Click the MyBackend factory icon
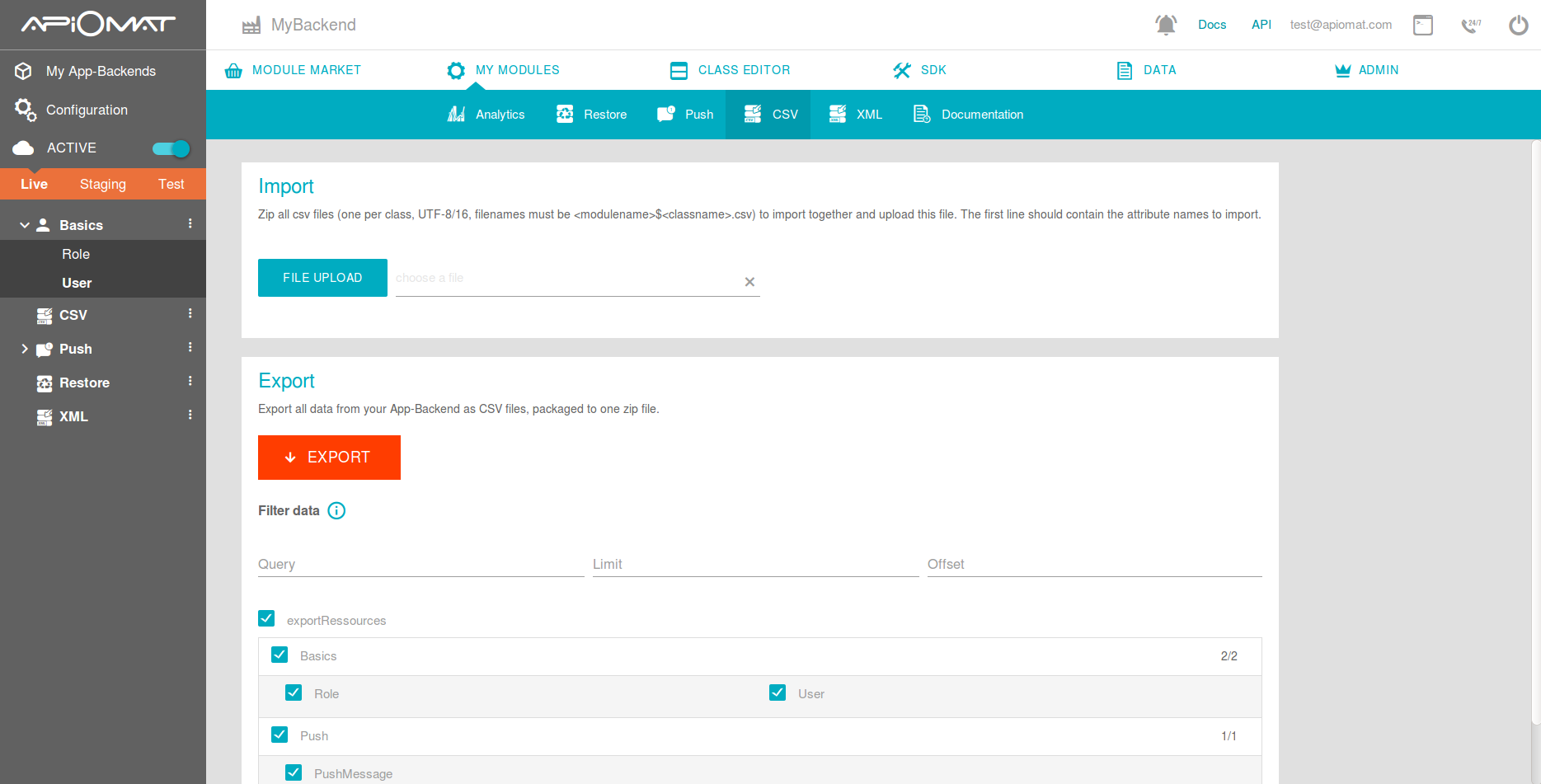 pyautogui.click(x=251, y=26)
